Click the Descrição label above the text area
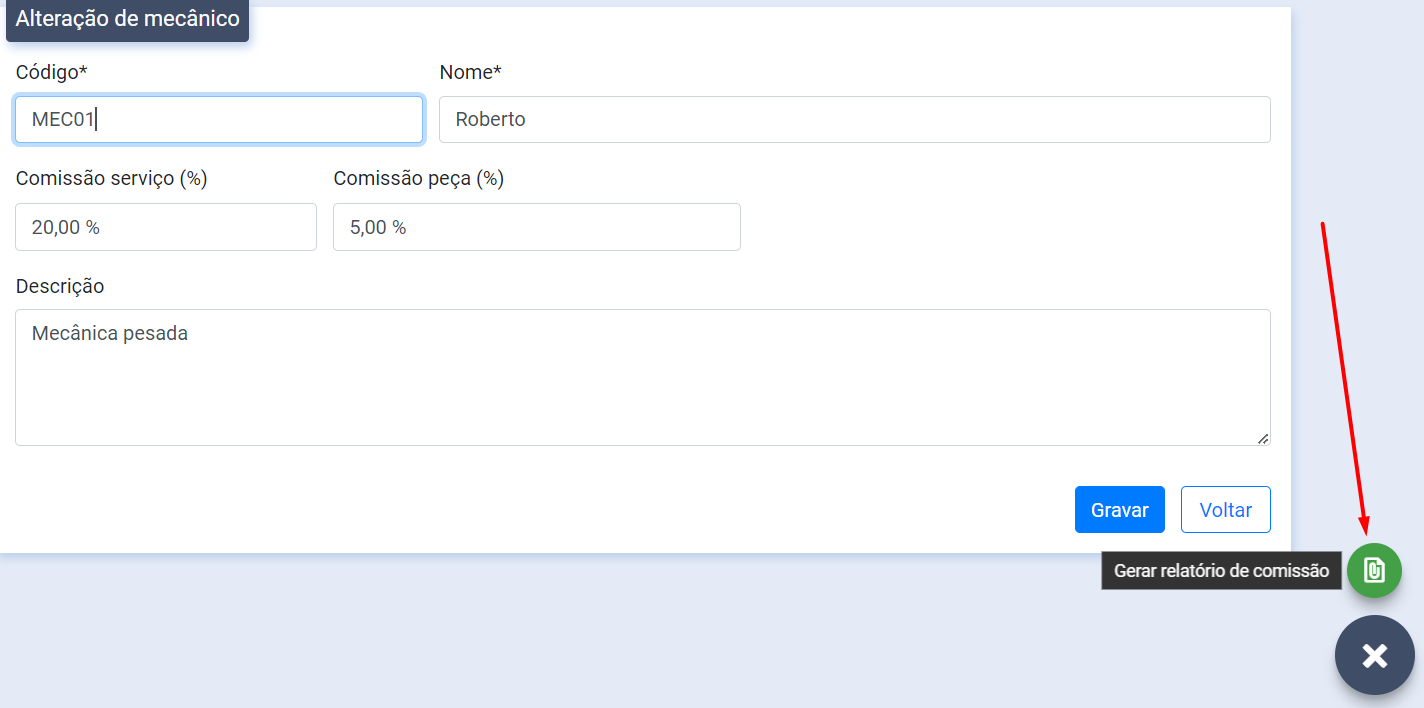 point(60,286)
